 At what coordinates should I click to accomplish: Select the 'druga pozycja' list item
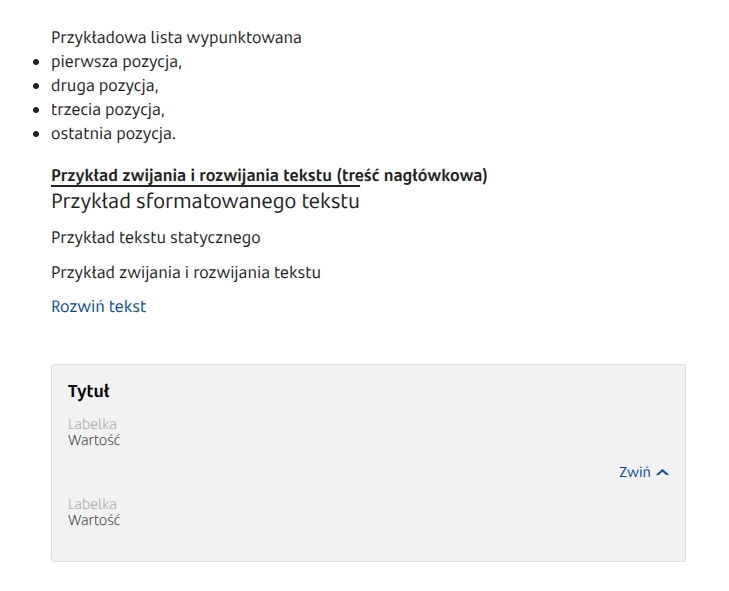coord(105,86)
